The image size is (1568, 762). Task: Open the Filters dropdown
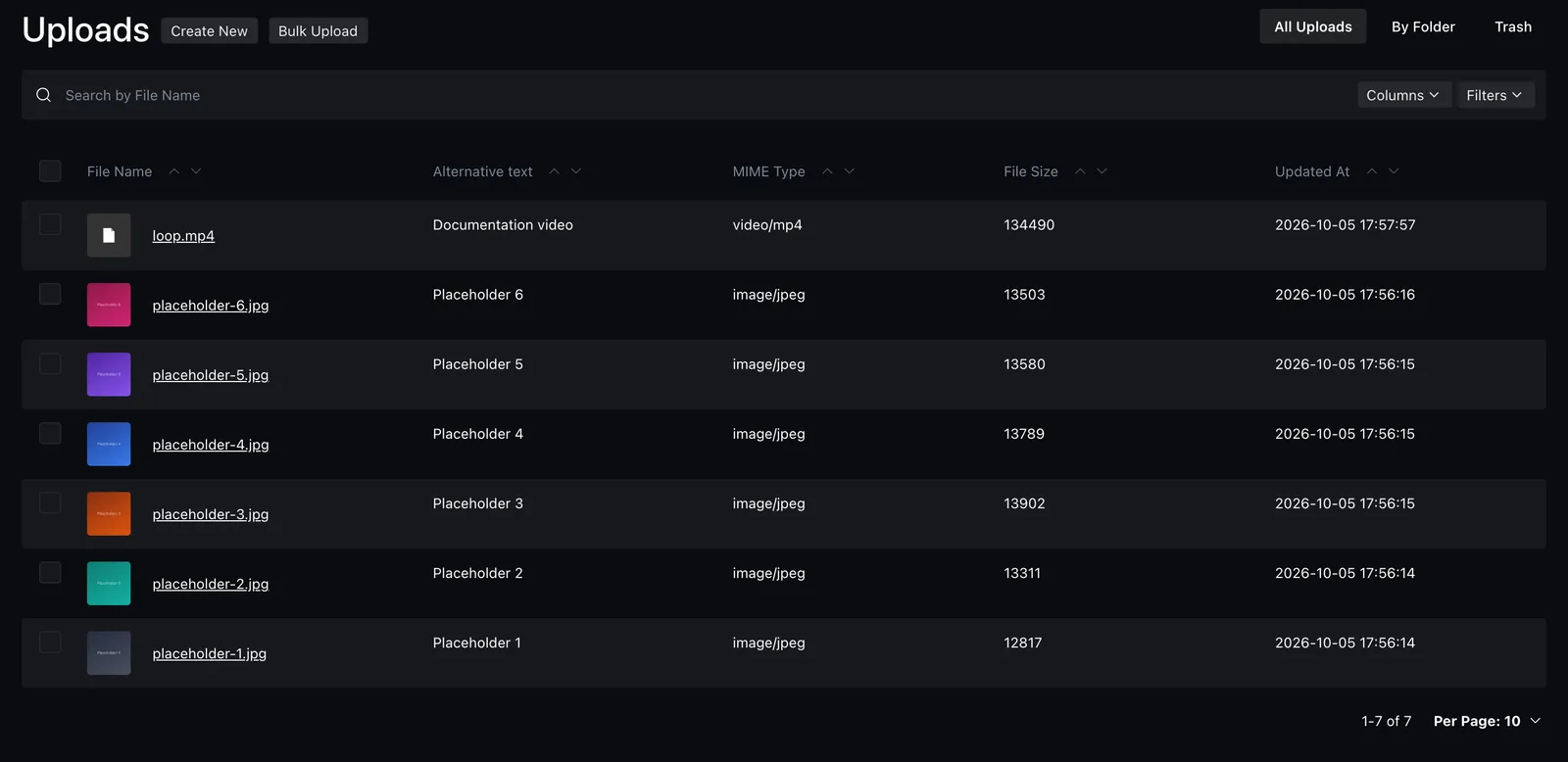coord(1495,95)
